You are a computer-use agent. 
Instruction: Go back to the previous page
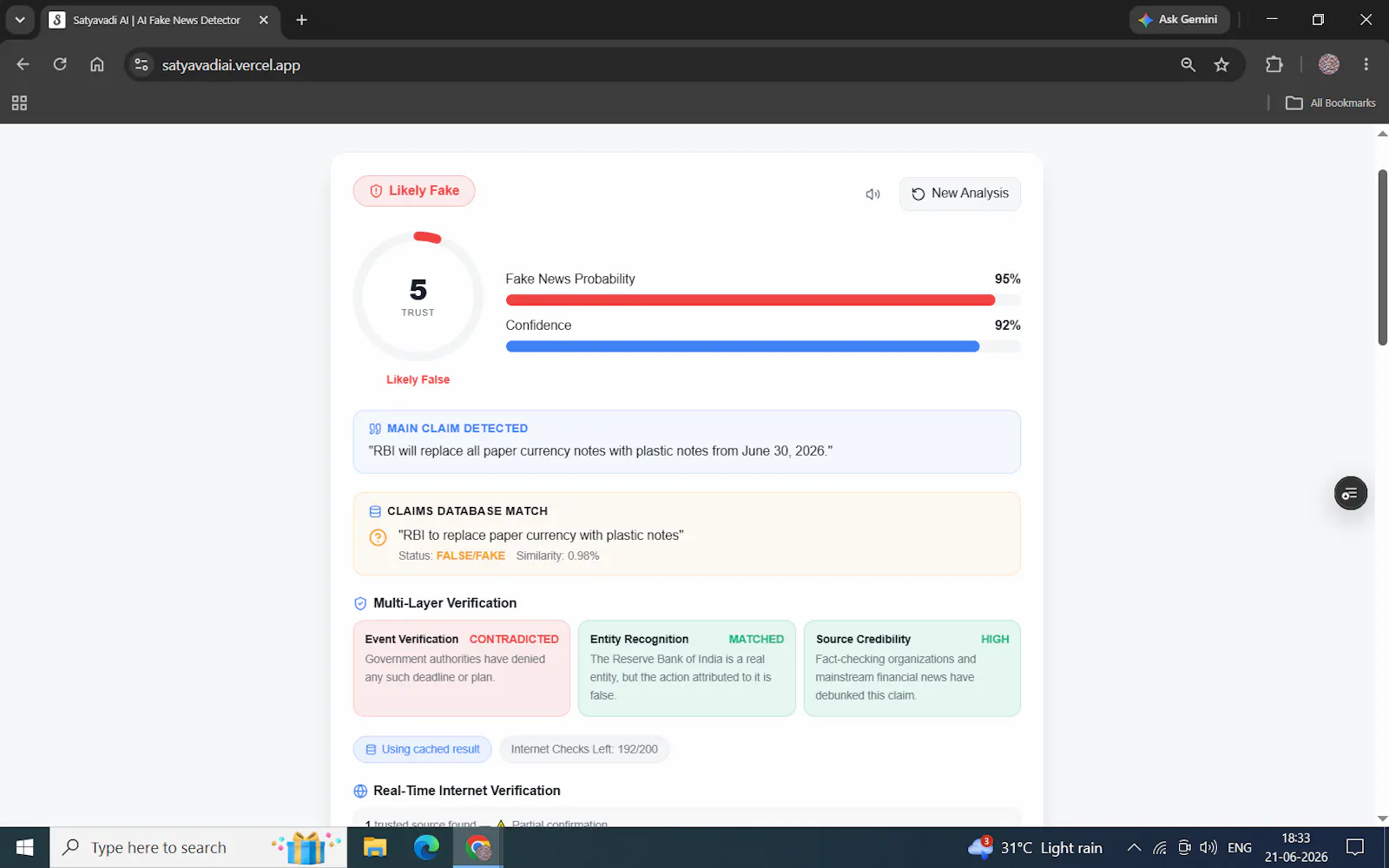click(x=23, y=64)
